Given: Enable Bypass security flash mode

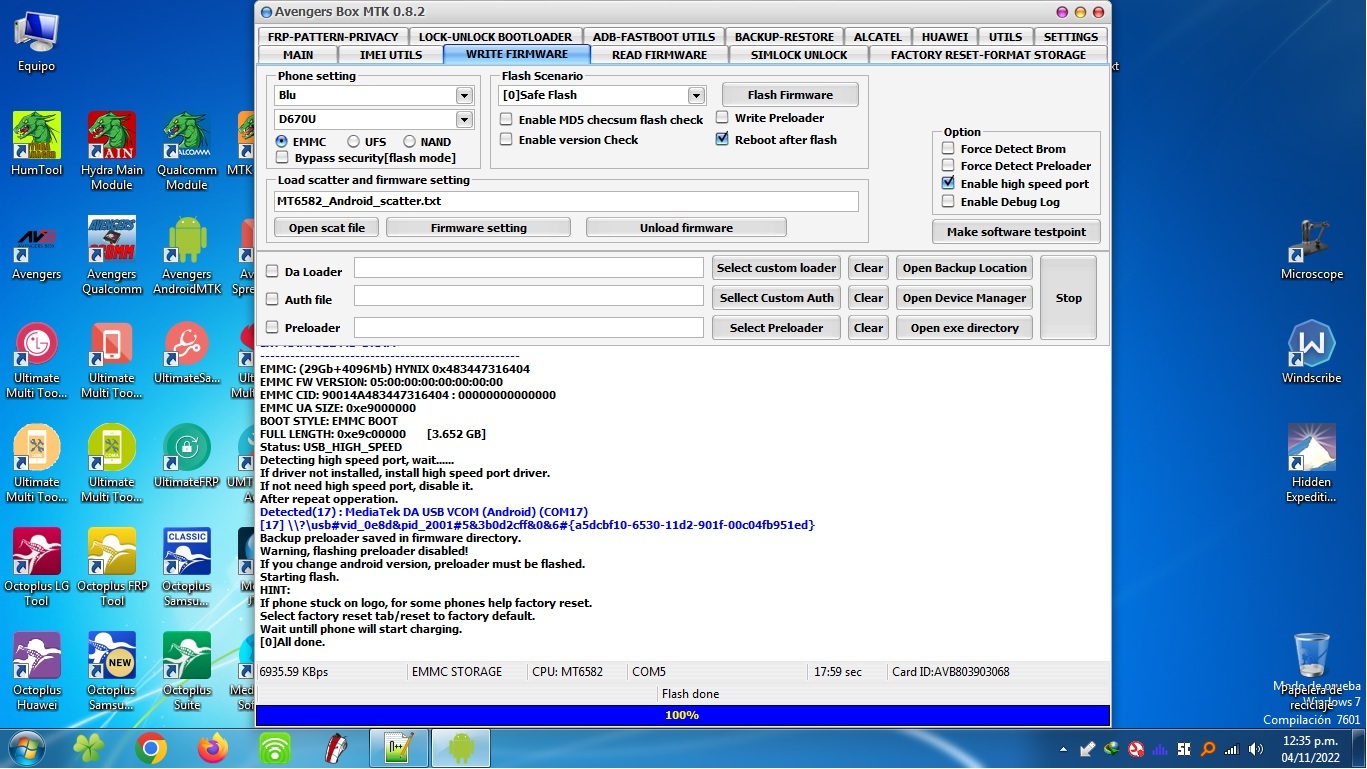Looking at the screenshot, I should [282, 158].
